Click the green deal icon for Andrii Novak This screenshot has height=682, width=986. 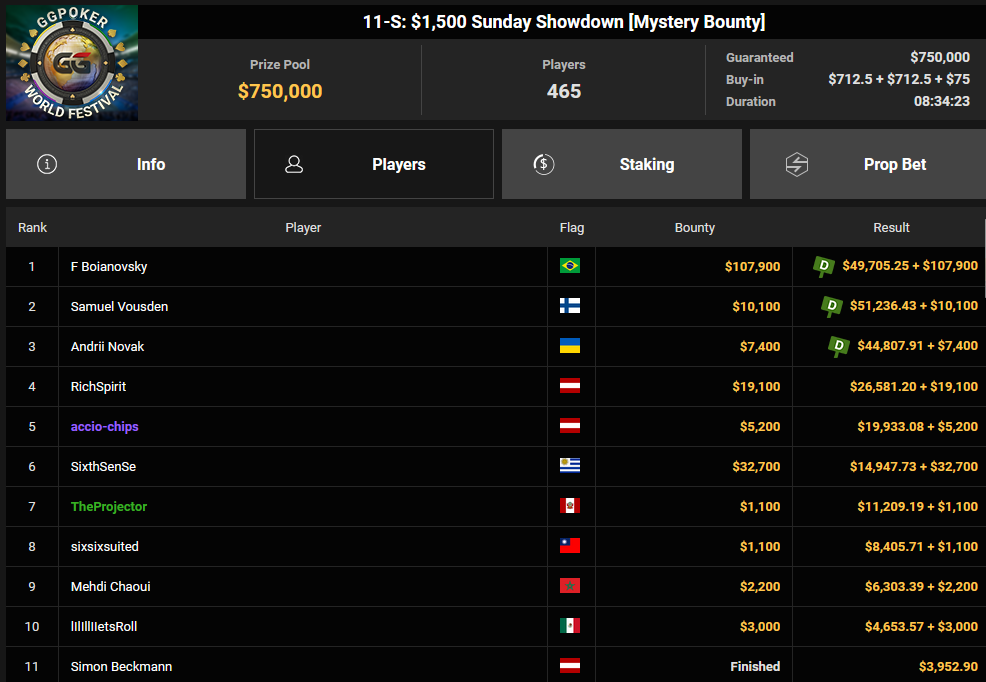(839, 346)
